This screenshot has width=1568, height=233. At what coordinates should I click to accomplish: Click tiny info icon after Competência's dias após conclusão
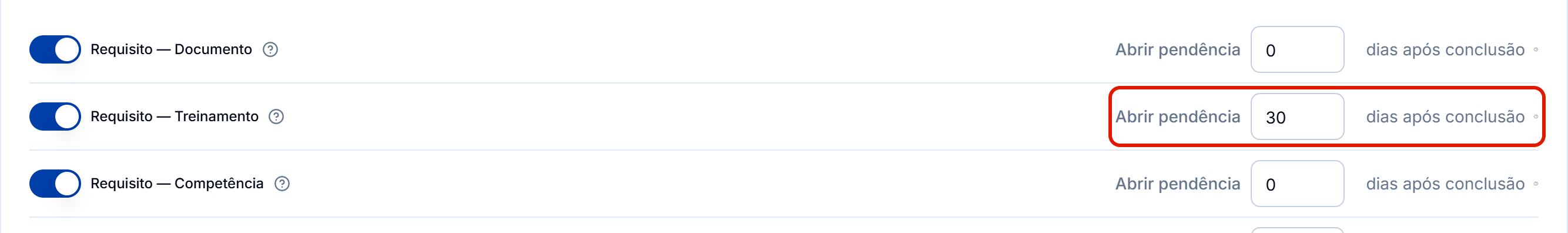point(1536,184)
